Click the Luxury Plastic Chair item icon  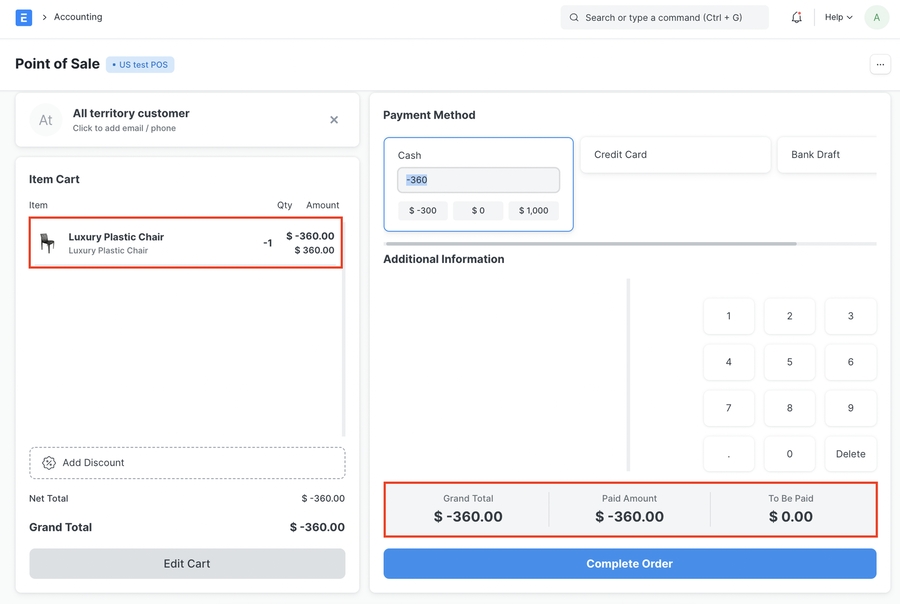coord(44,242)
